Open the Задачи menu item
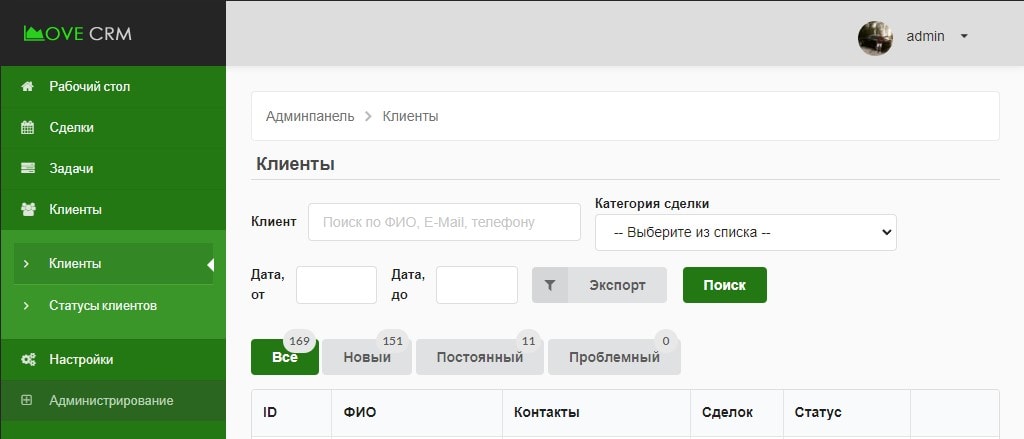This screenshot has height=439, width=1024. pyautogui.click(x=113, y=169)
